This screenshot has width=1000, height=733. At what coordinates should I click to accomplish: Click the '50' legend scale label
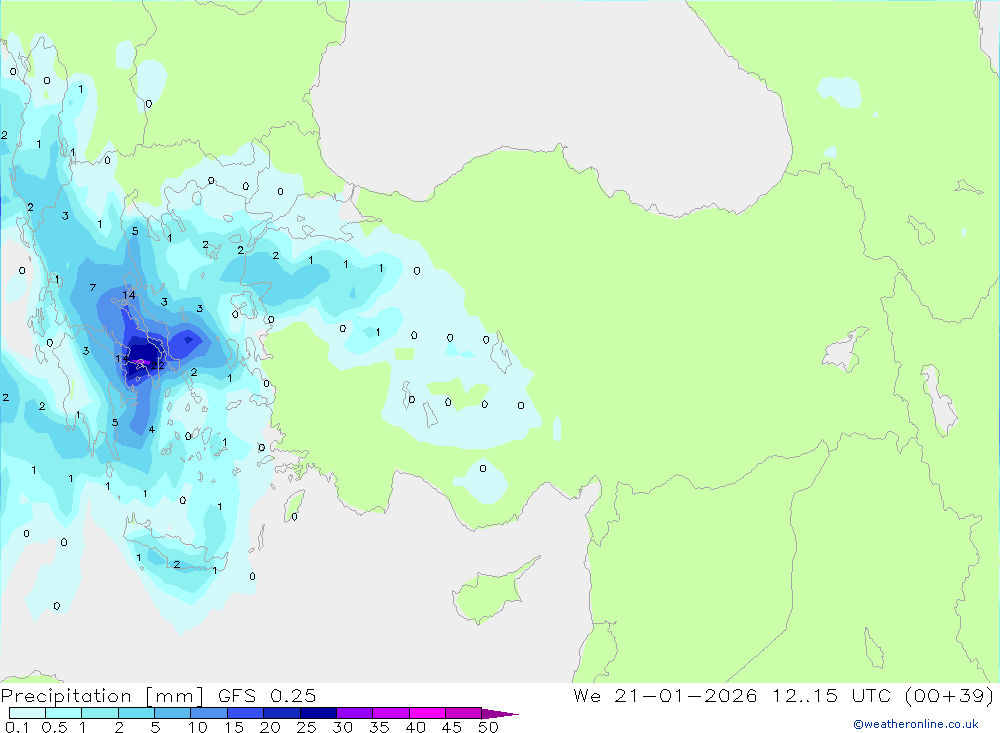point(488,727)
